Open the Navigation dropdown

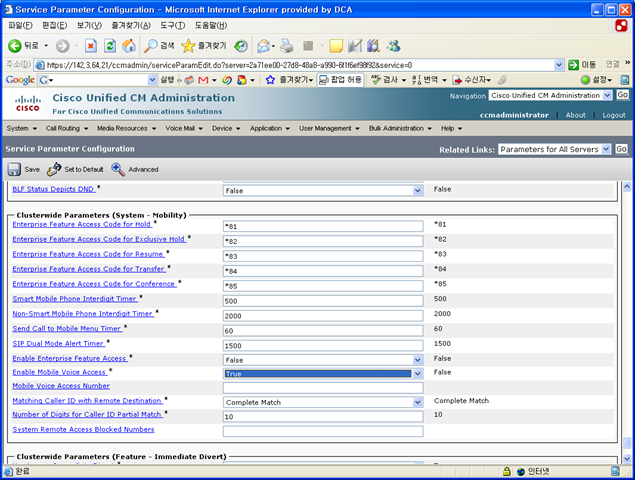click(550, 96)
